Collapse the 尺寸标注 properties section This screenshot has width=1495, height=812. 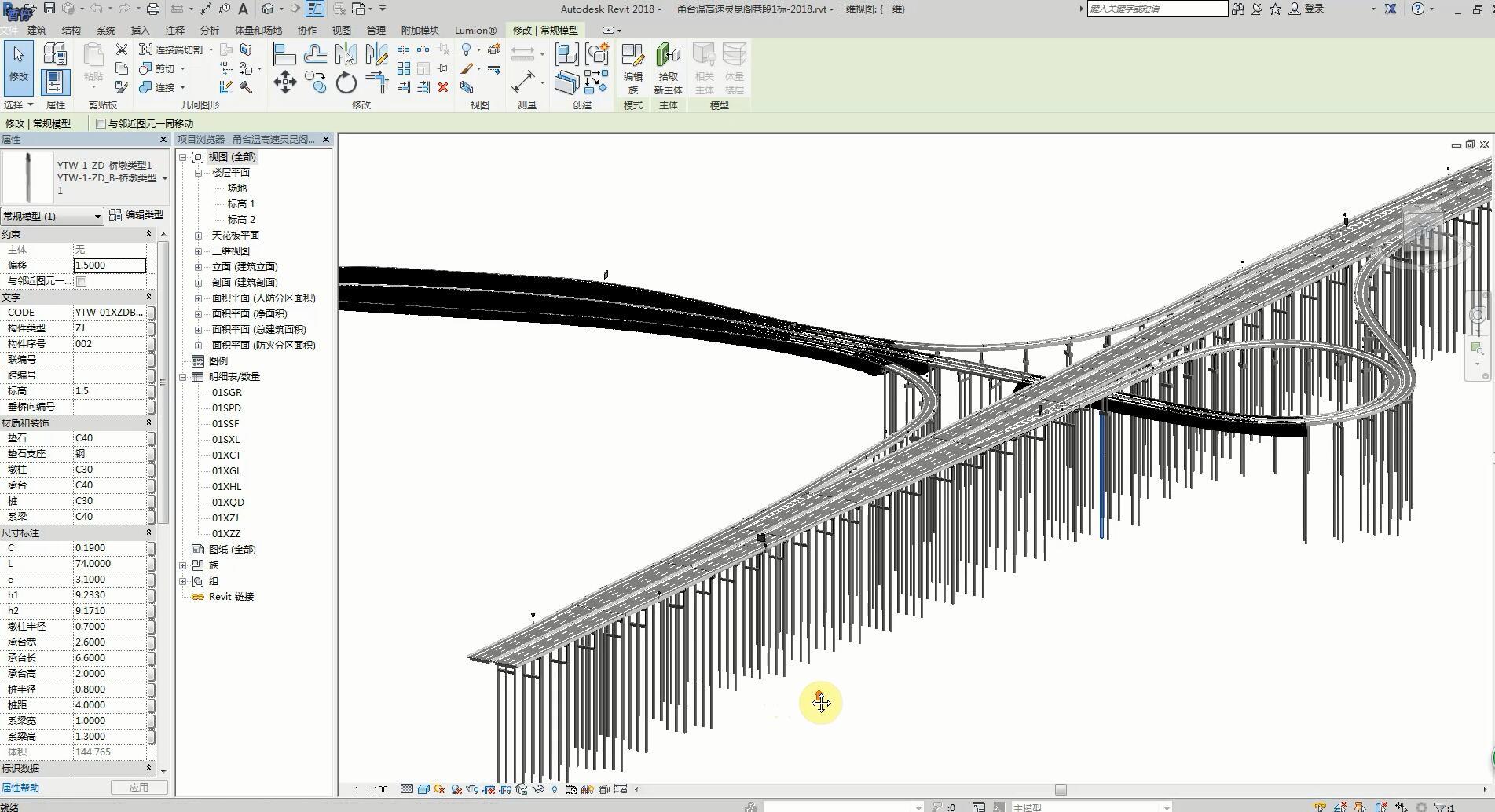coord(148,532)
